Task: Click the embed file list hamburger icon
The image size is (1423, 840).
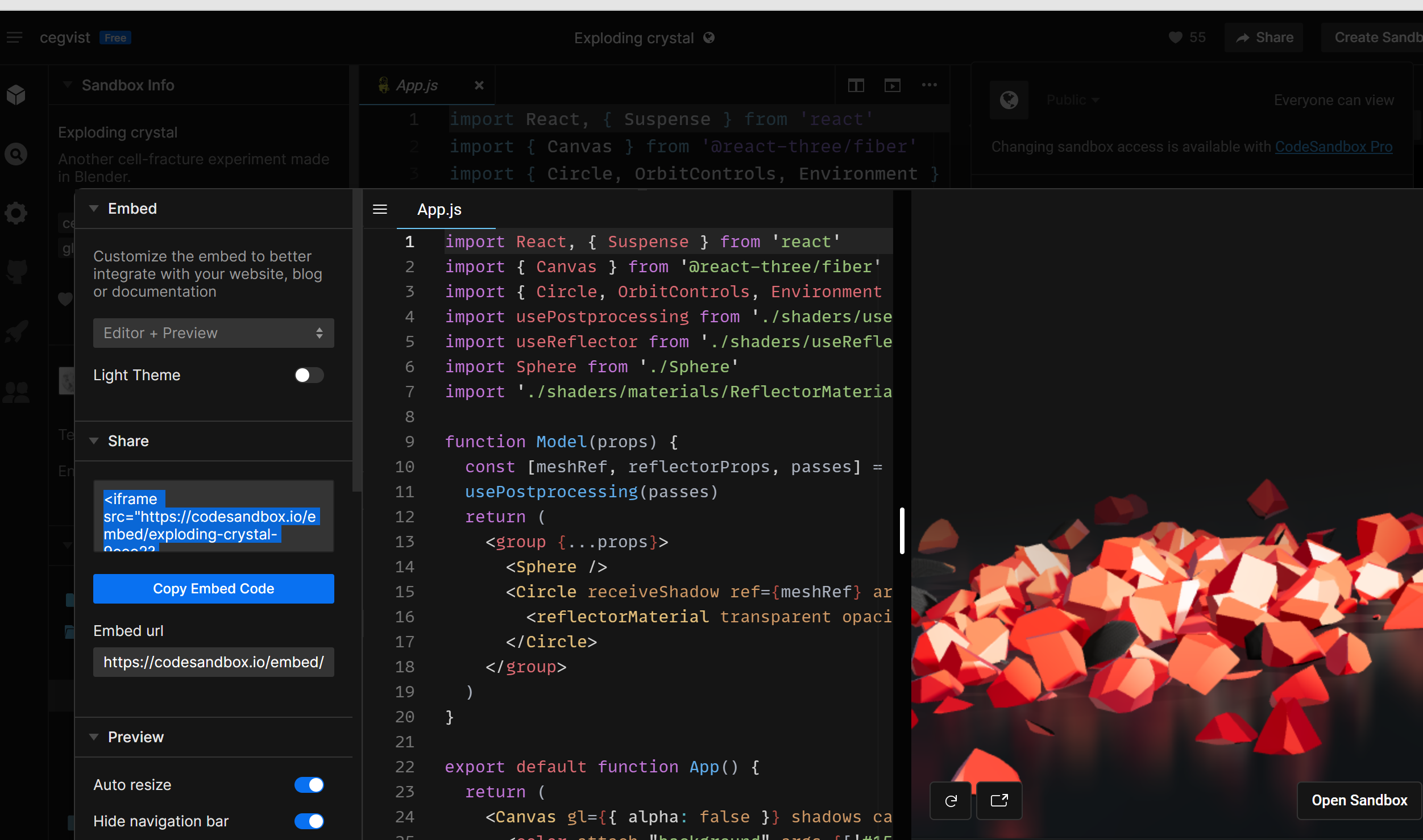Action: [380, 209]
